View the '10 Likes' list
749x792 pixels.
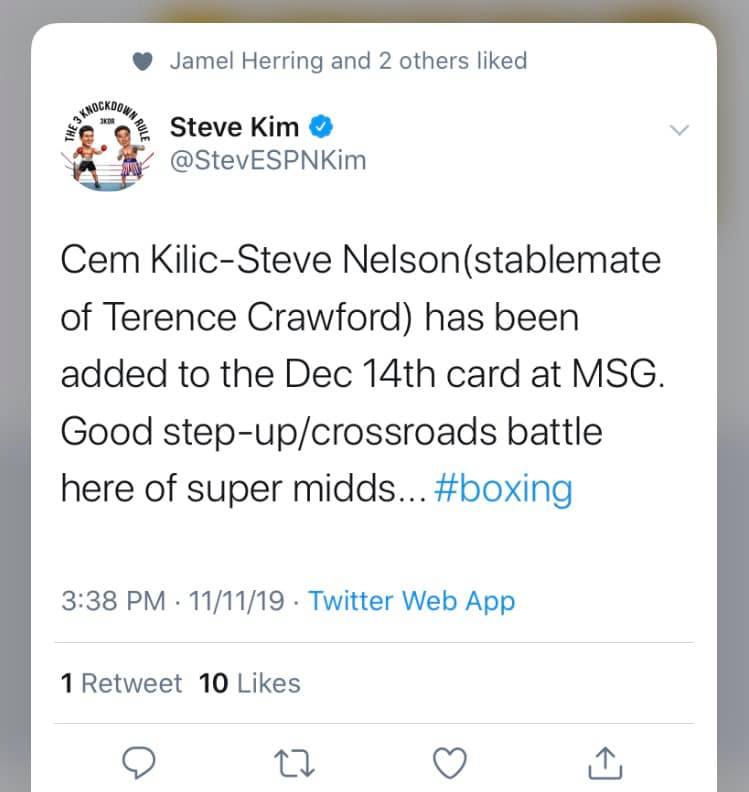250,683
